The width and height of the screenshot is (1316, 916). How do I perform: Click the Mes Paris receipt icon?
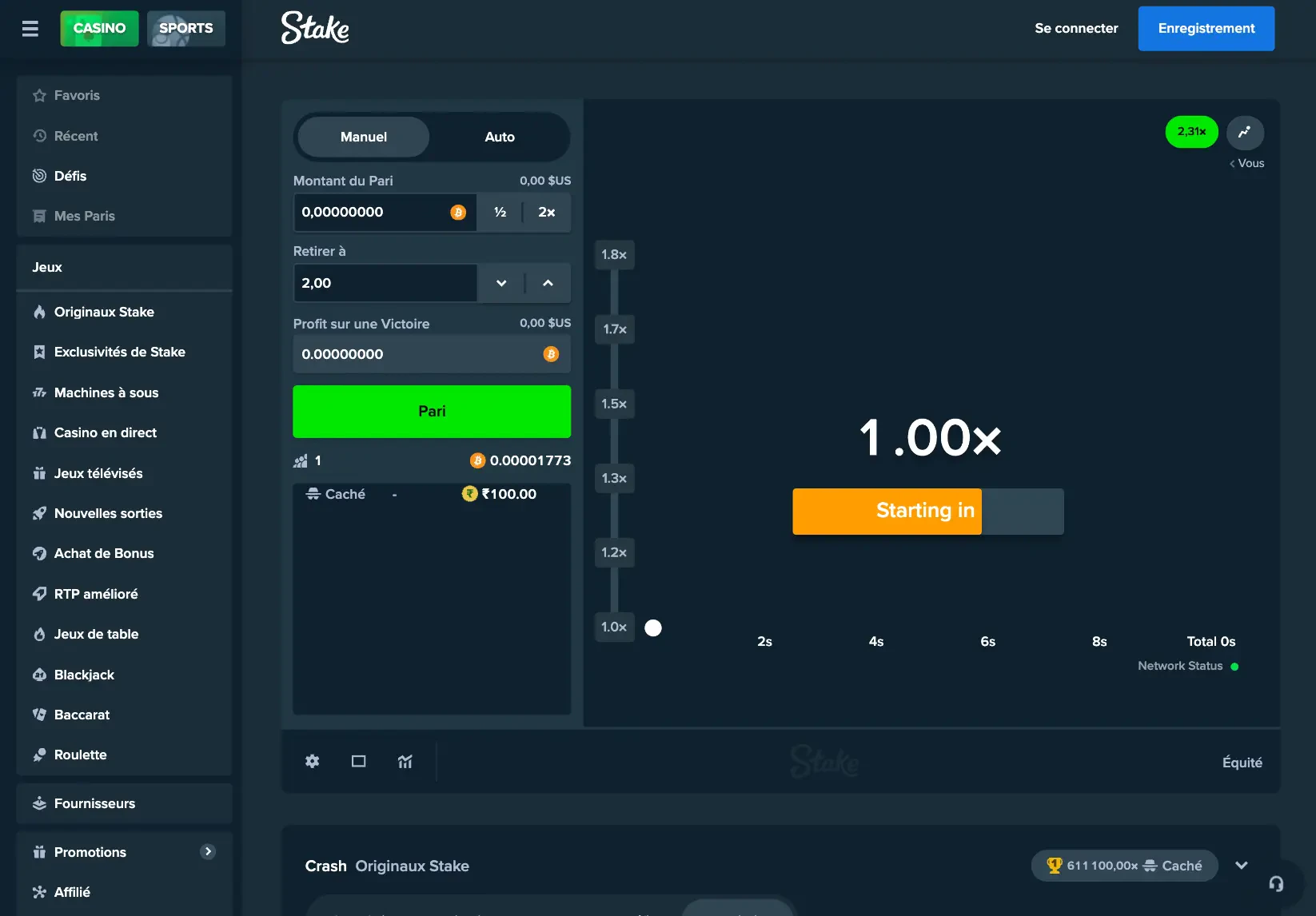pos(39,216)
